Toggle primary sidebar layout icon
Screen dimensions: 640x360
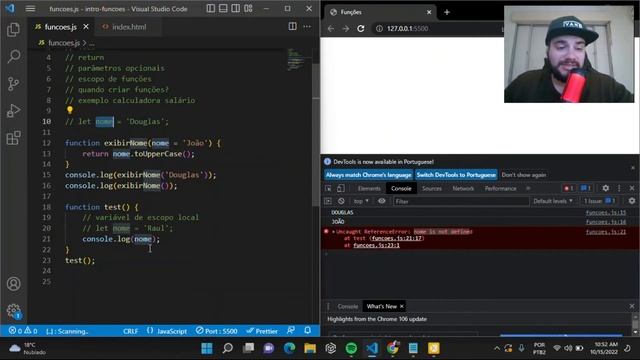(x=211, y=9)
